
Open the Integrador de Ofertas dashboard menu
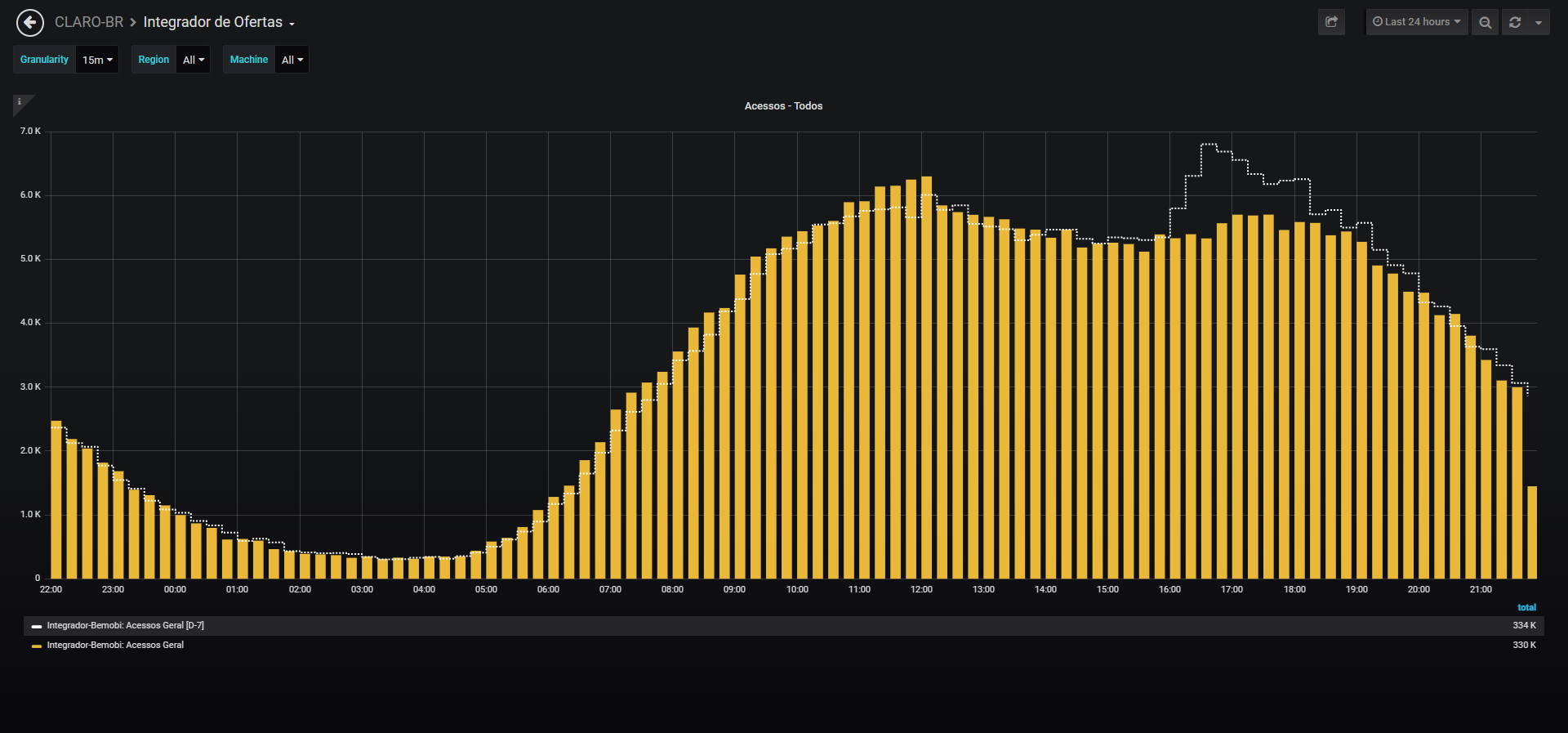pos(219,22)
